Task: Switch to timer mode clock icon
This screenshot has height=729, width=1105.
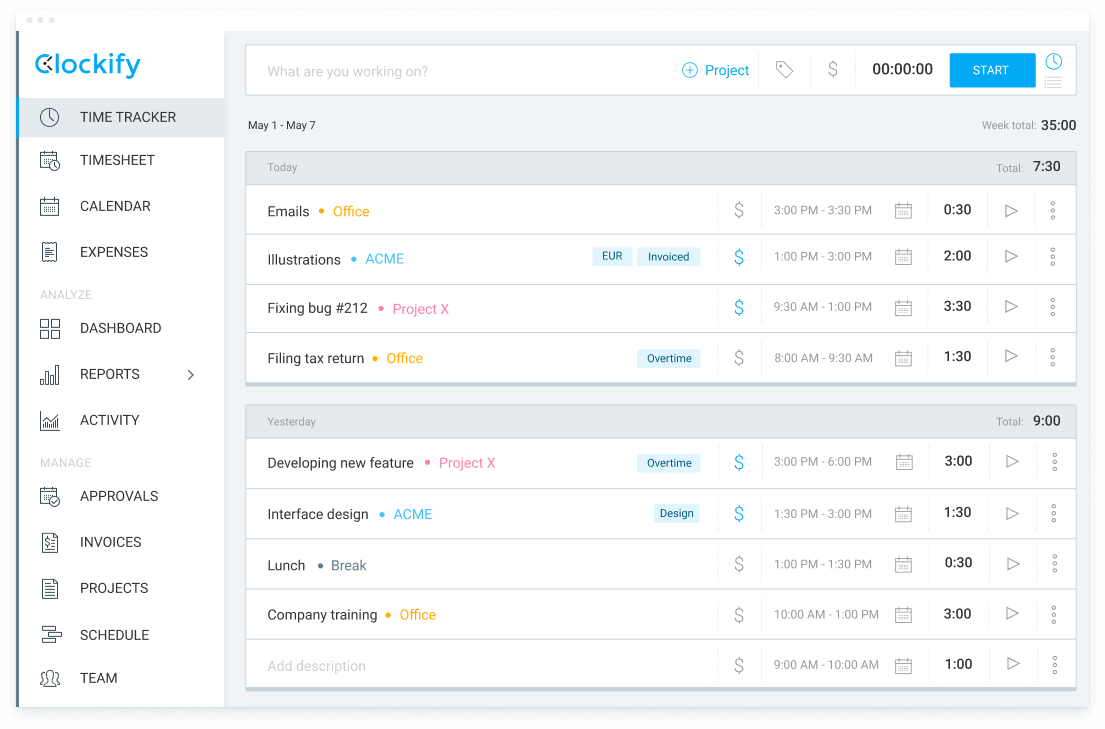Action: 1054,61
